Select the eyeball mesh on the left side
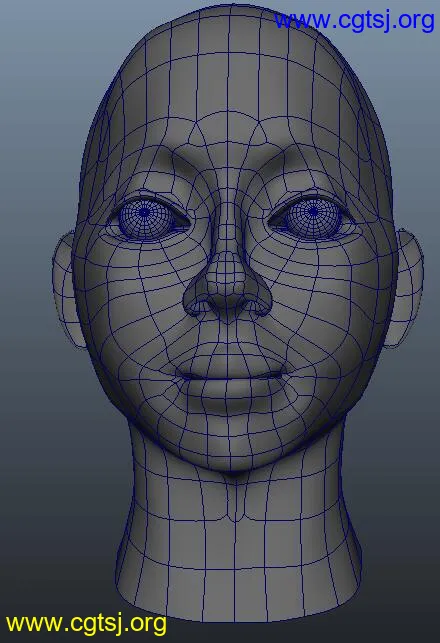This screenshot has height=643, width=440. [146, 219]
